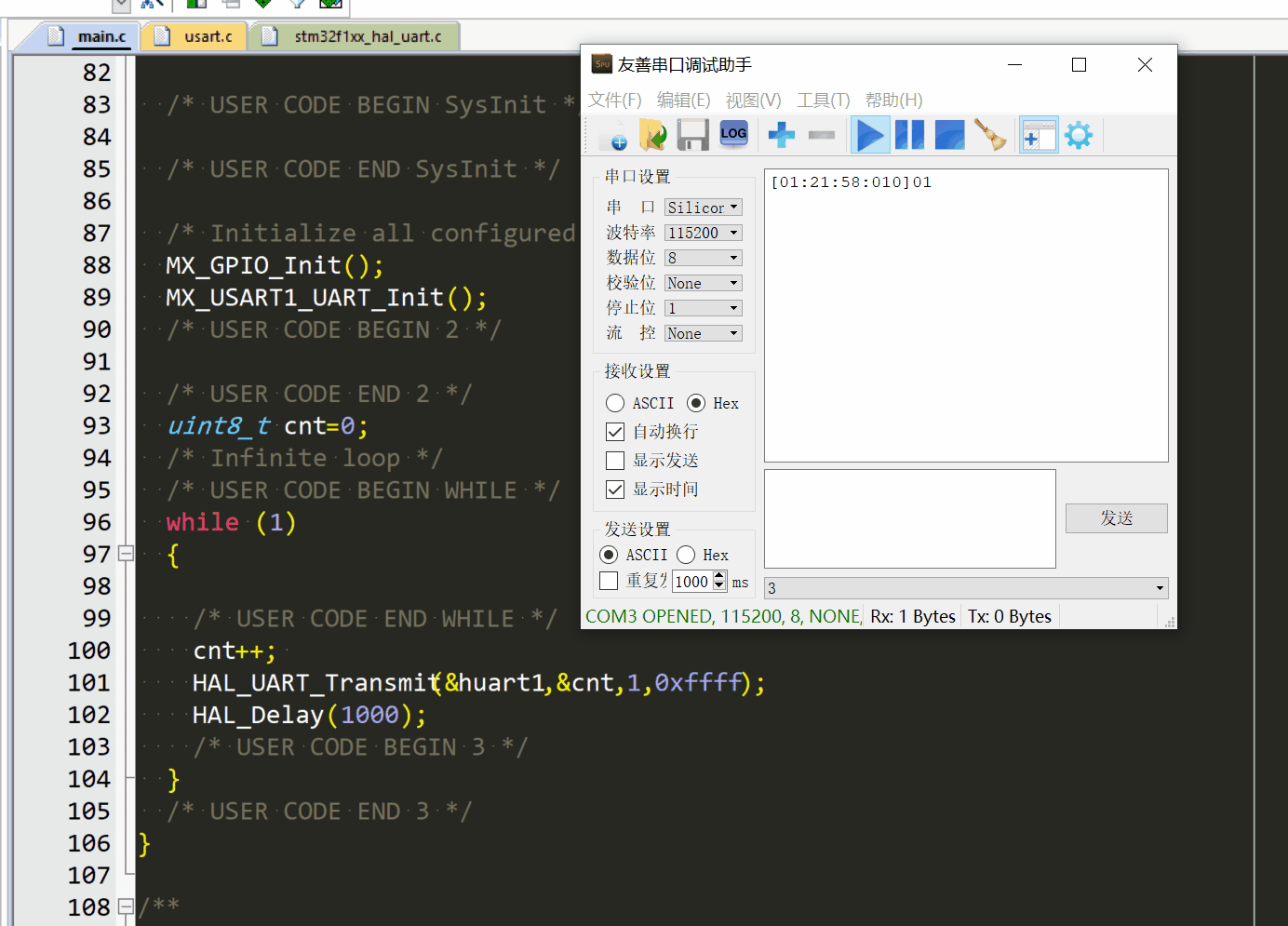Click the save floppy disk icon

(x=692, y=136)
